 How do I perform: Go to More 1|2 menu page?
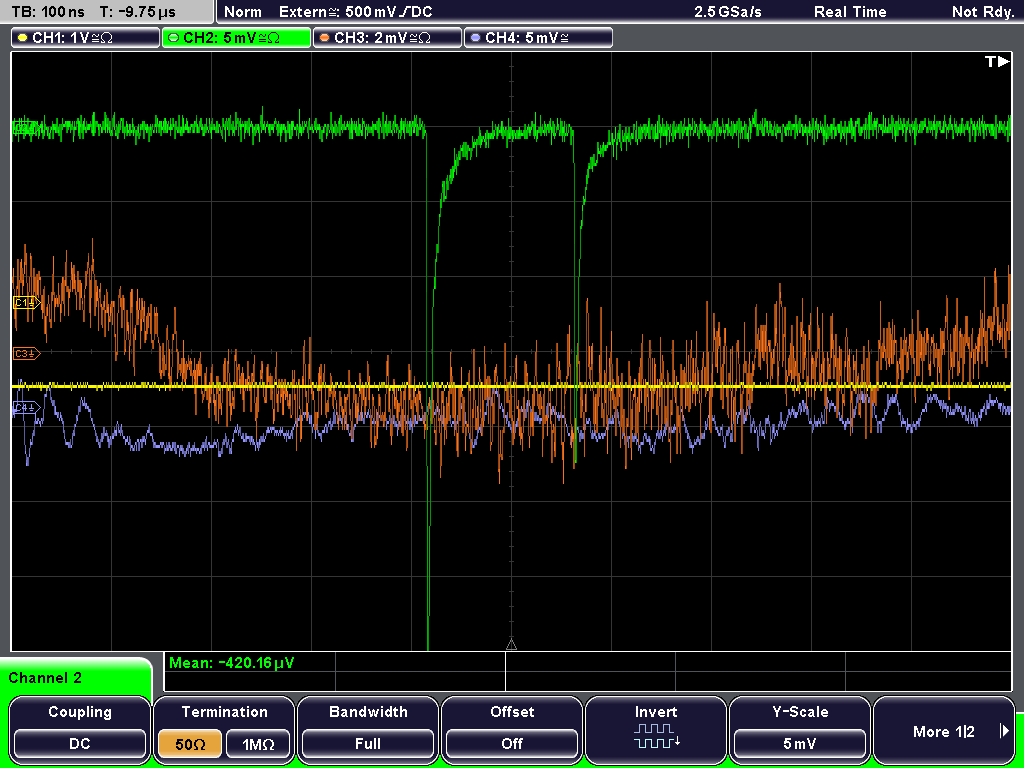(944, 731)
